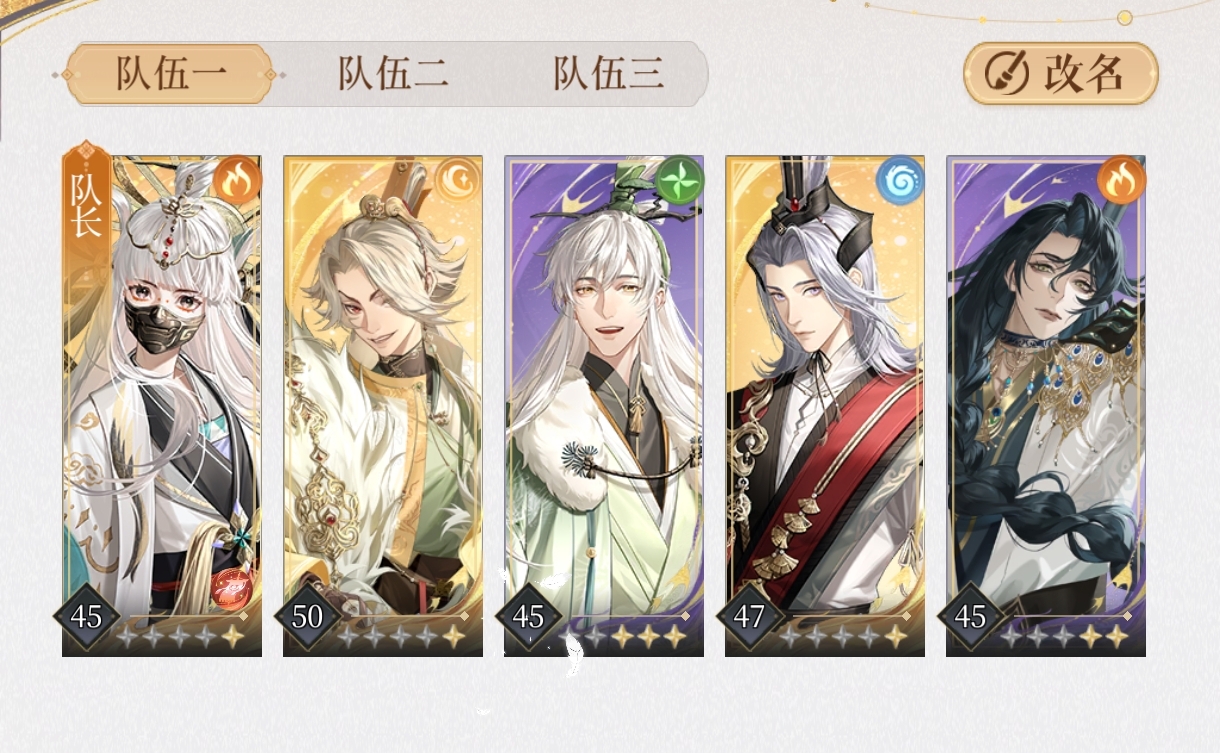Click the blue water swirl element icon
The height and width of the screenshot is (753, 1220).
tap(900, 180)
